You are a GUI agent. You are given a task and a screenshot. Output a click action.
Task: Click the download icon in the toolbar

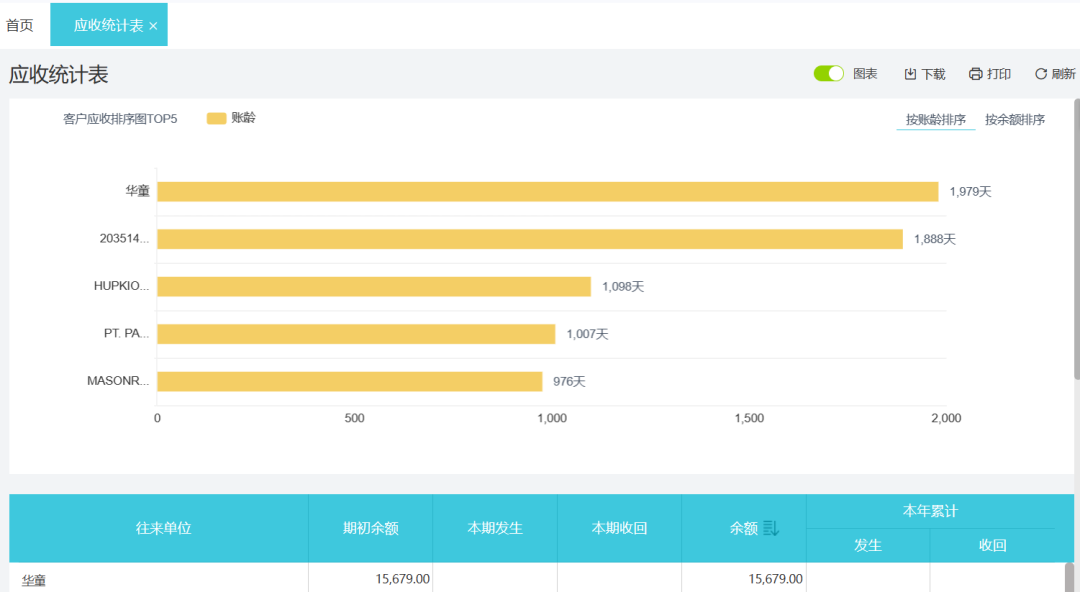(x=910, y=74)
